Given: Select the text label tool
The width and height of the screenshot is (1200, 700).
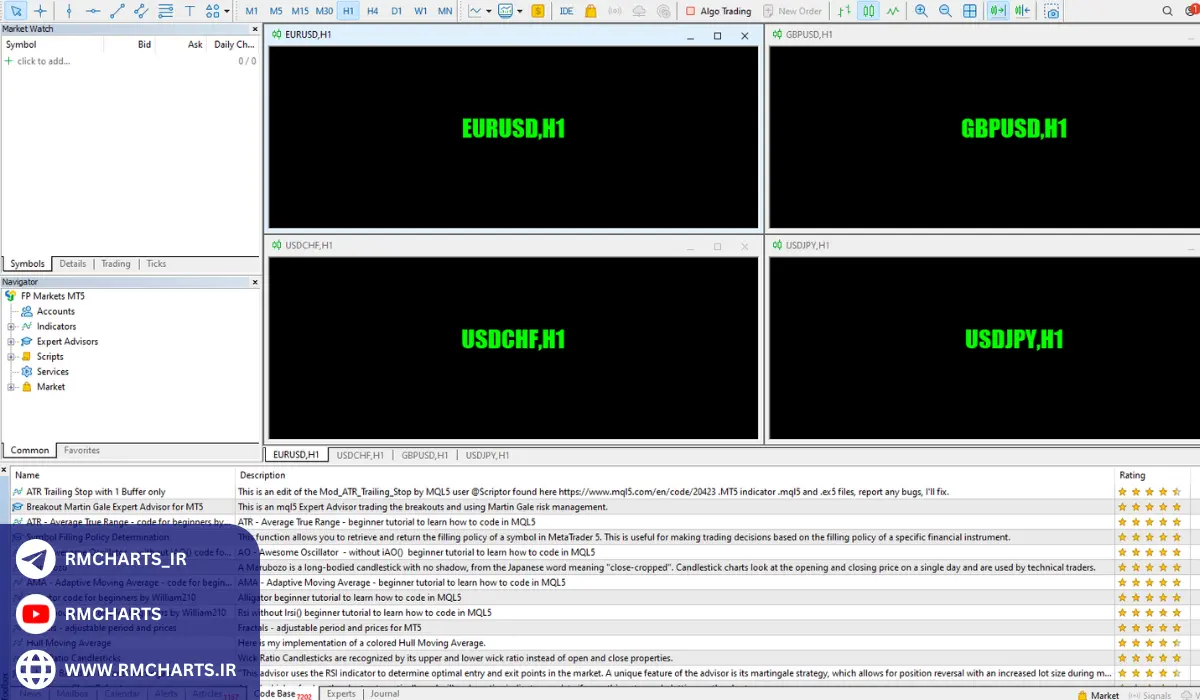Looking at the screenshot, I should [190, 11].
